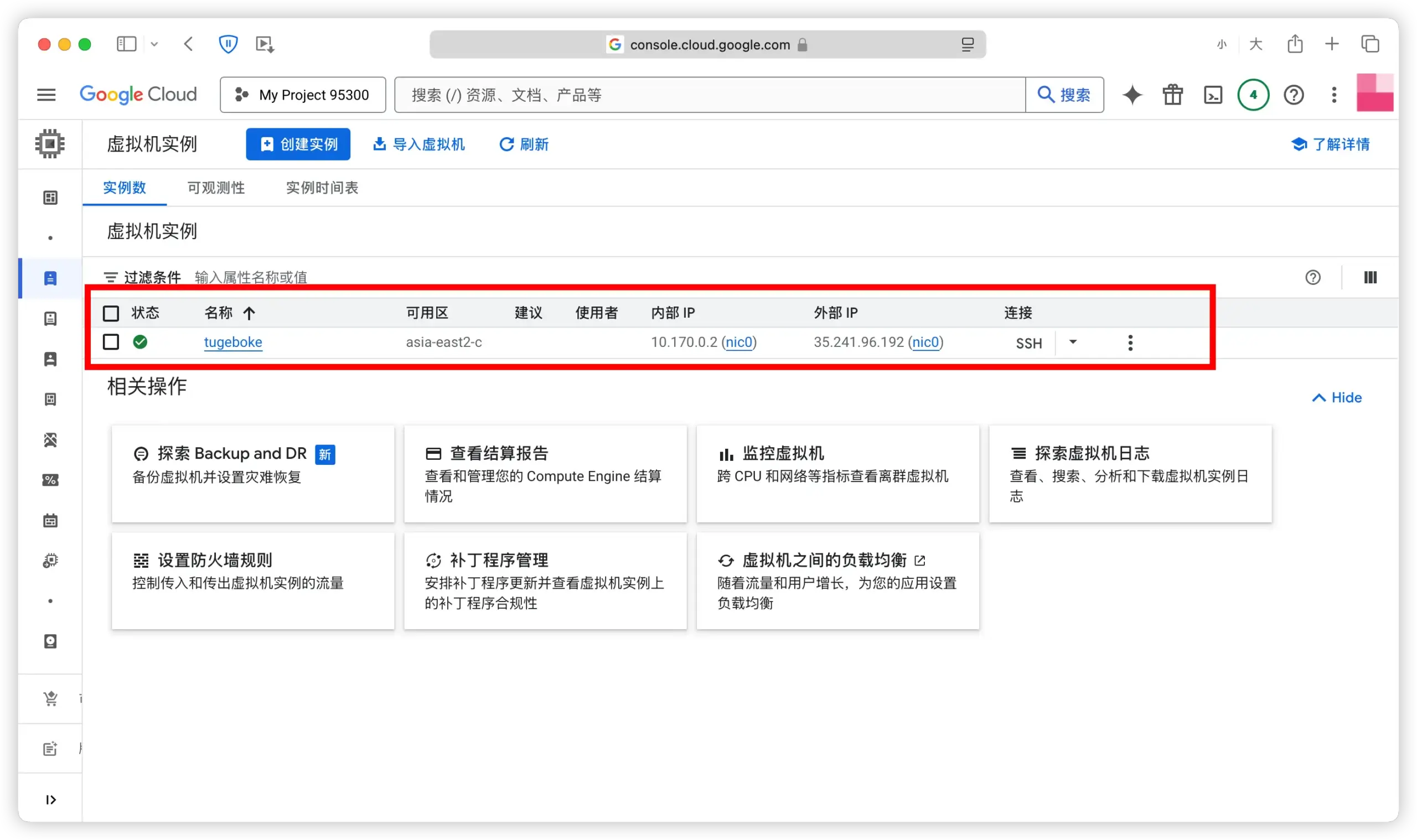Open the 虚拟机之间的负载均衡 card

838,581
